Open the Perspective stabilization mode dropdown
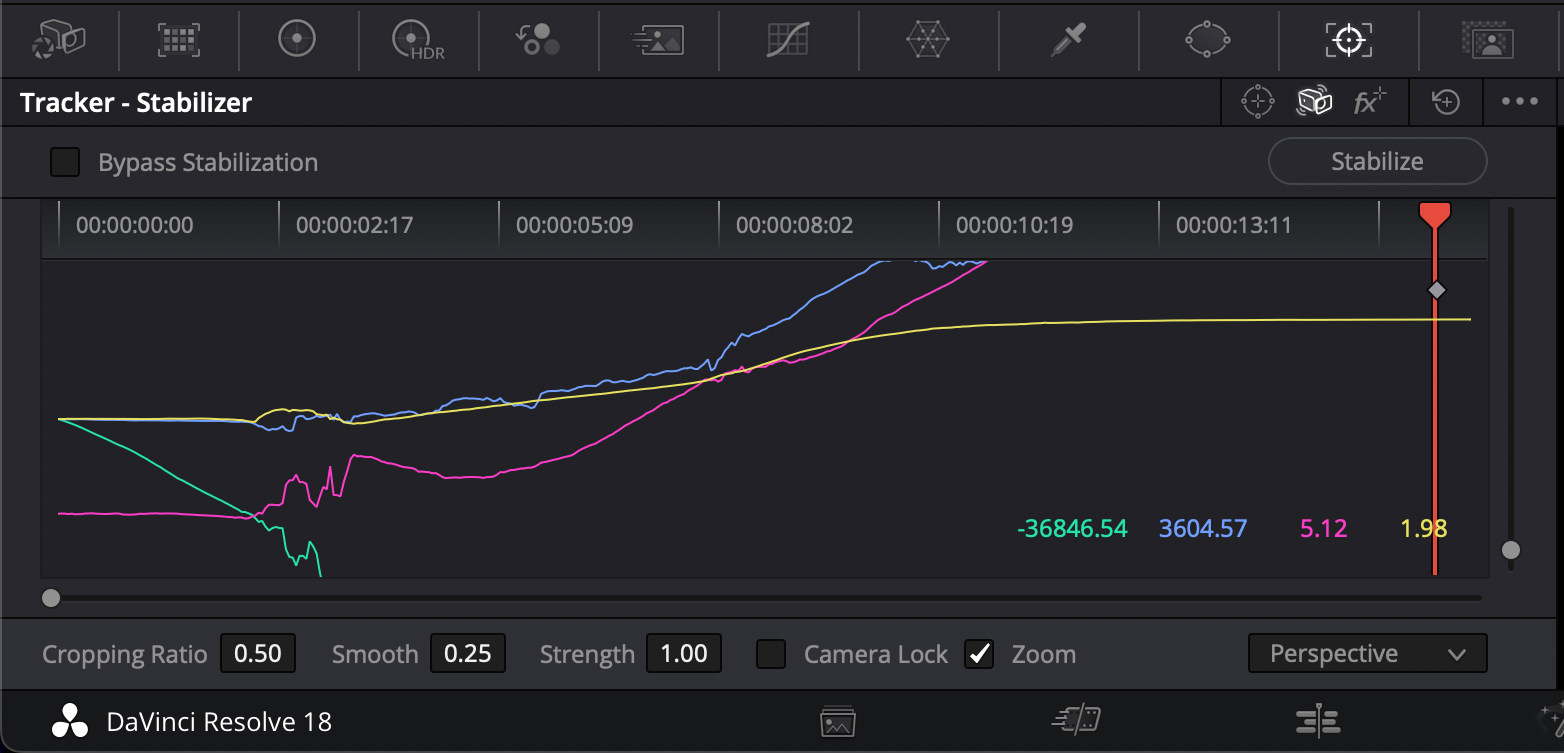Image resolution: width=1564 pixels, height=753 pixels. point(1367,654)
